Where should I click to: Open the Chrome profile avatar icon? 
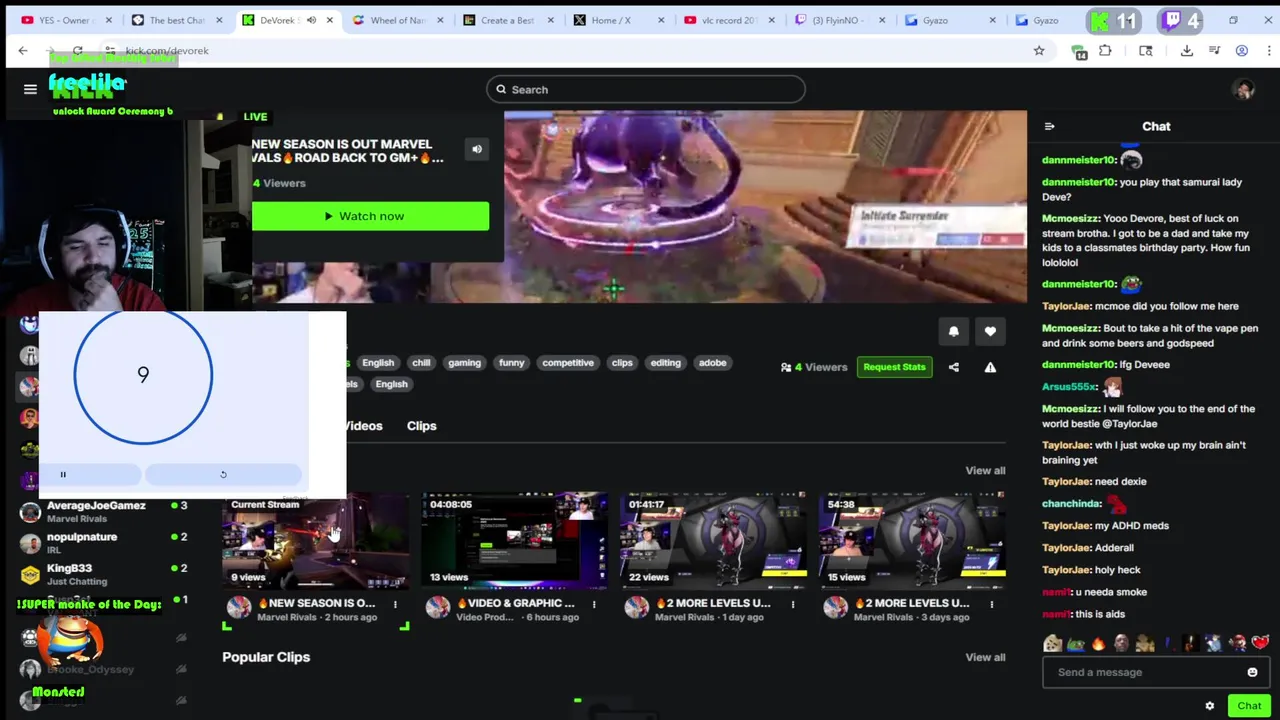coord(1242,50)
